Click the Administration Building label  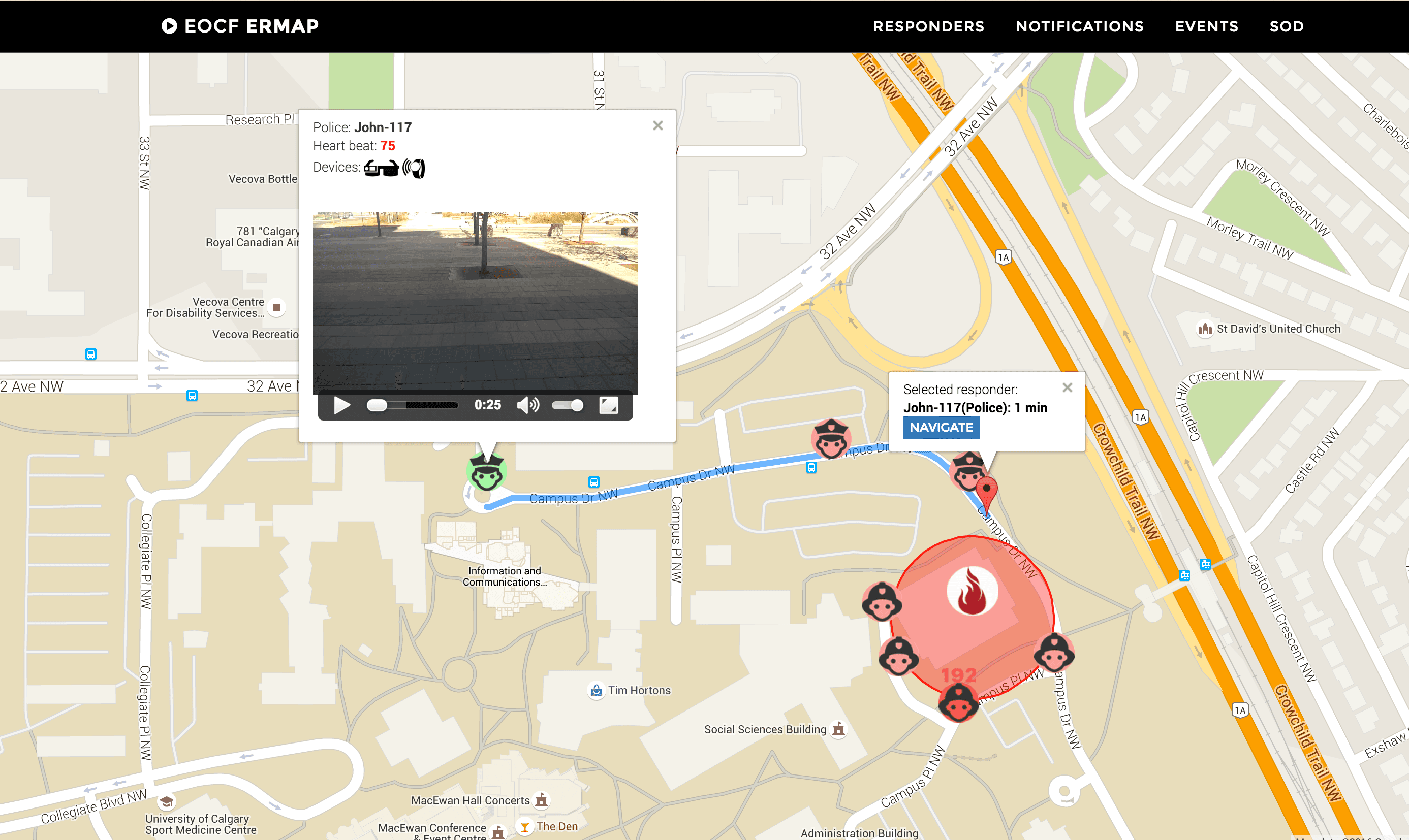click(859, 833)
